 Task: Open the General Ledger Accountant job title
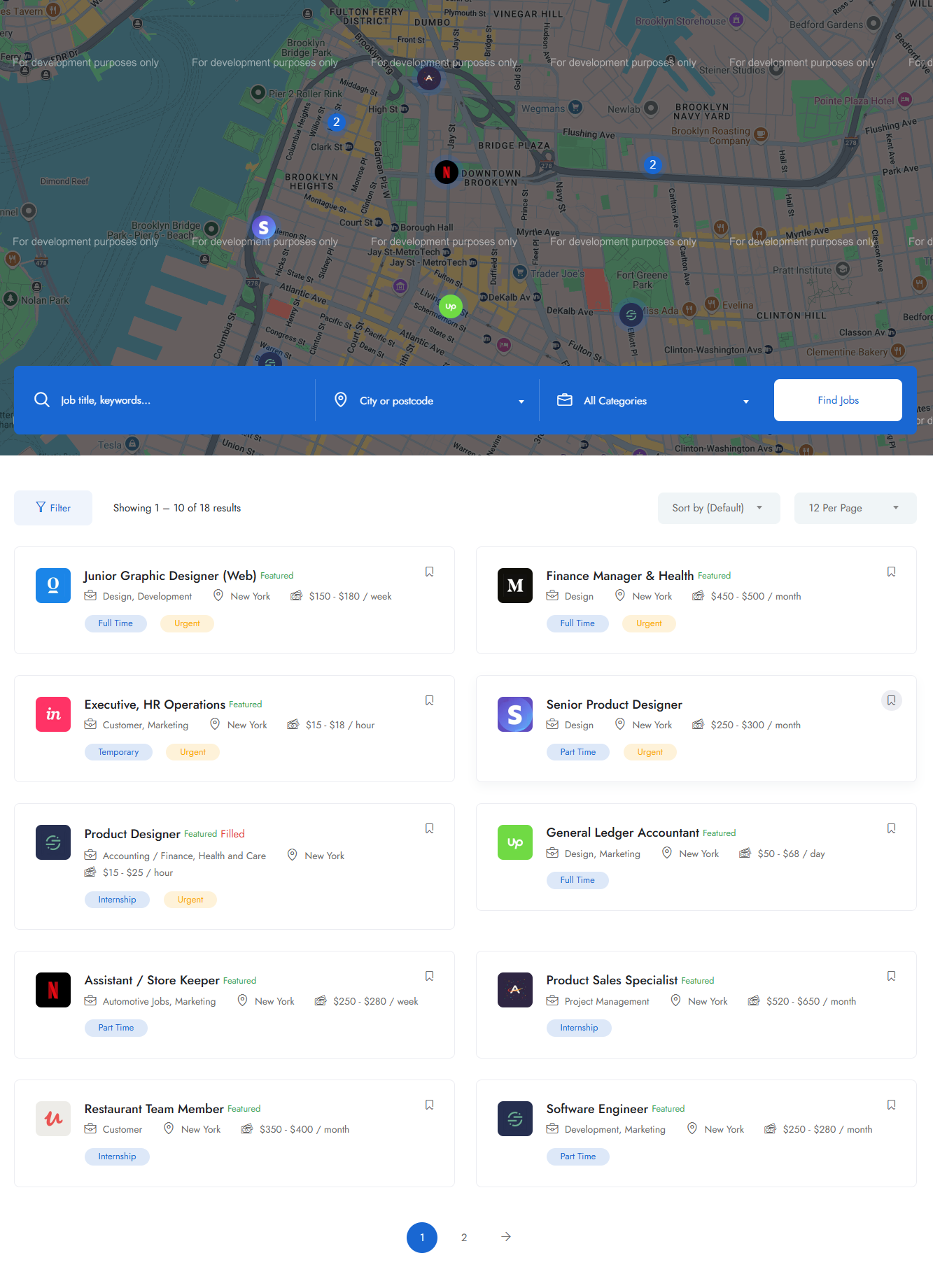click(622, 833)
